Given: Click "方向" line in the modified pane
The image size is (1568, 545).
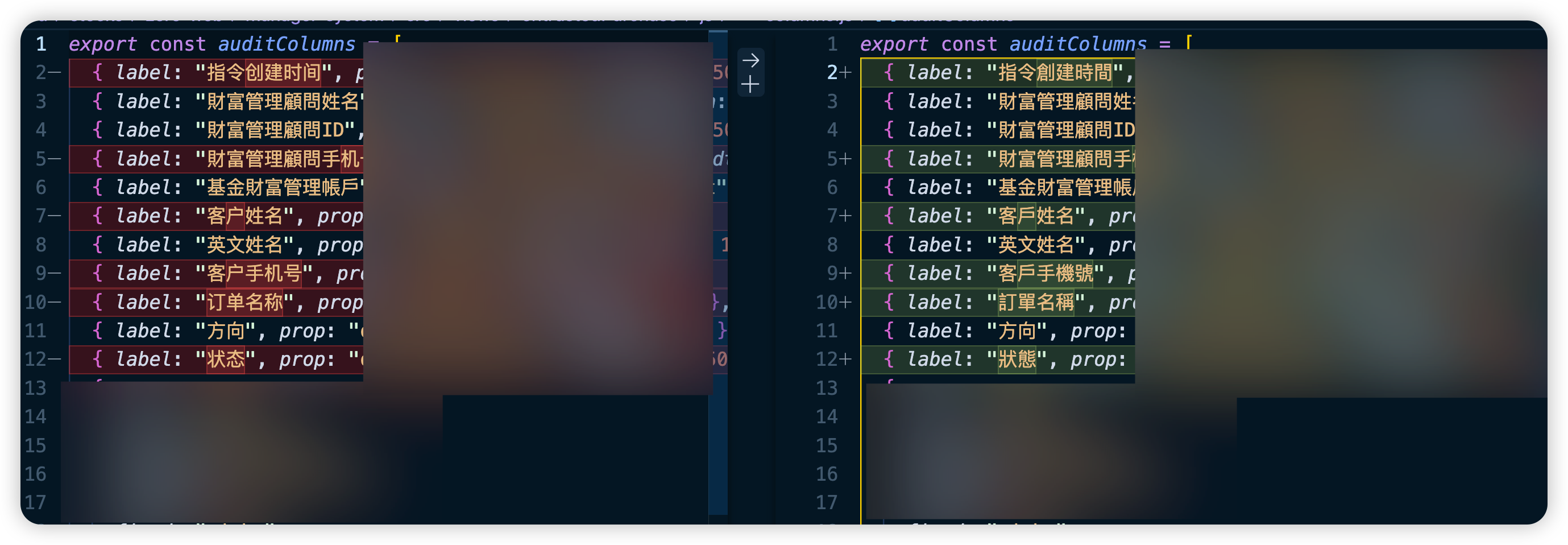Looking at the screenshot, I should pos(998,331).
